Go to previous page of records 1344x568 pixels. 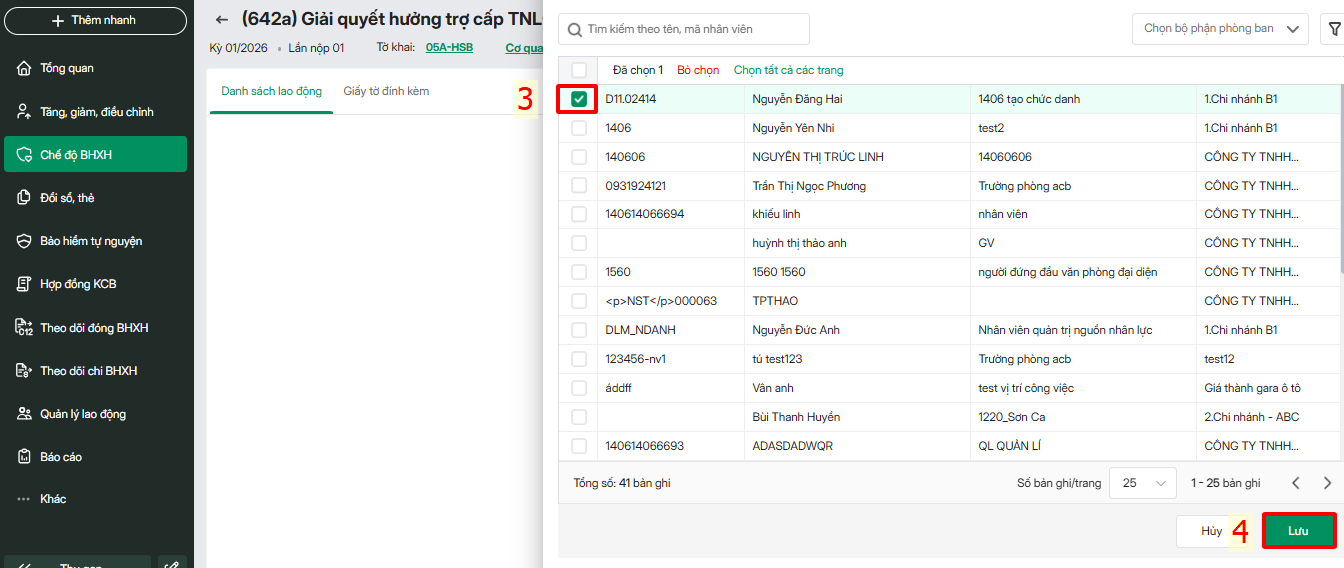click(x=1296, y=483)
